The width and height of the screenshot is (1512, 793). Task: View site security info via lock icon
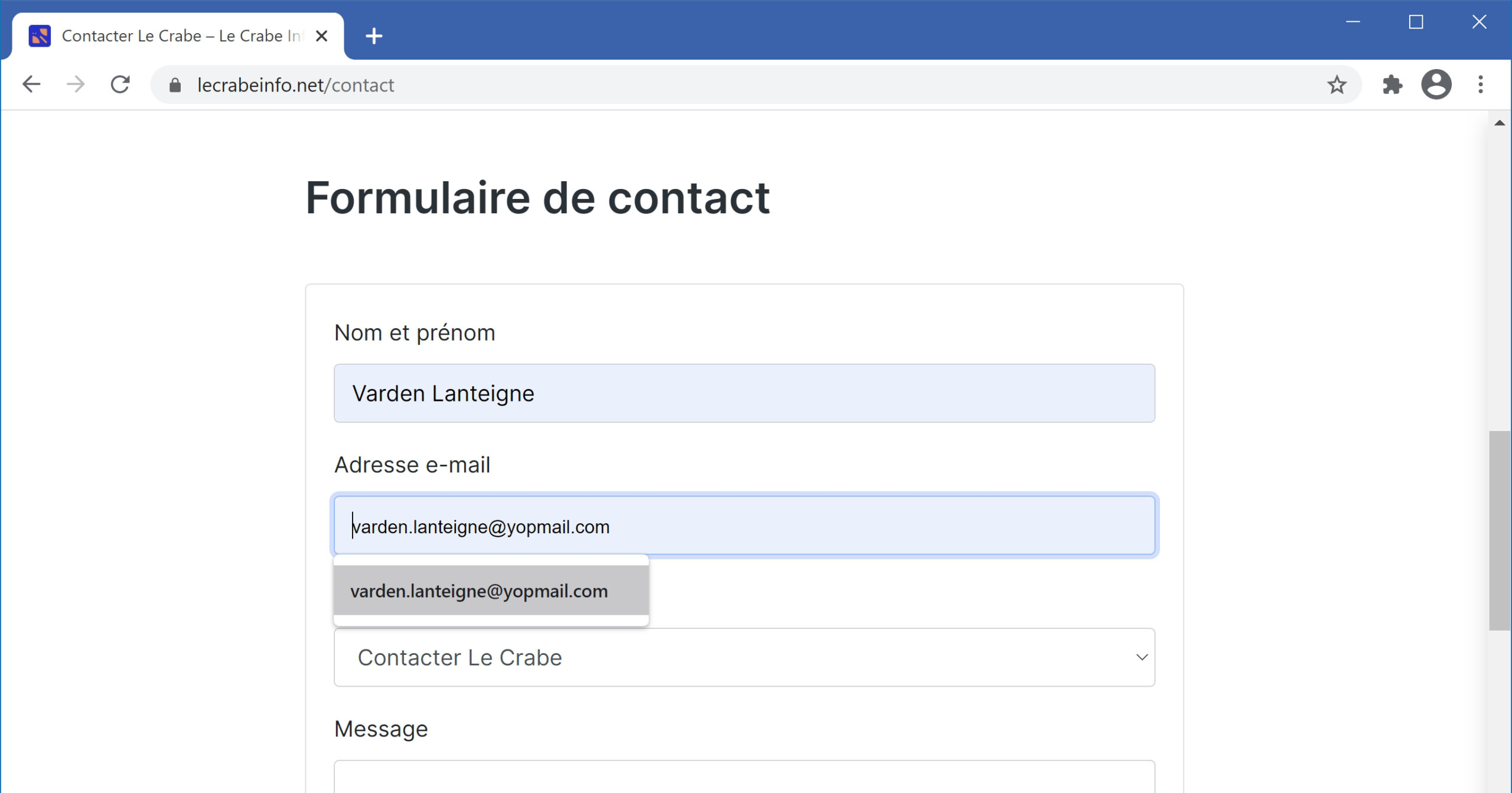click(x=175, y=85)
